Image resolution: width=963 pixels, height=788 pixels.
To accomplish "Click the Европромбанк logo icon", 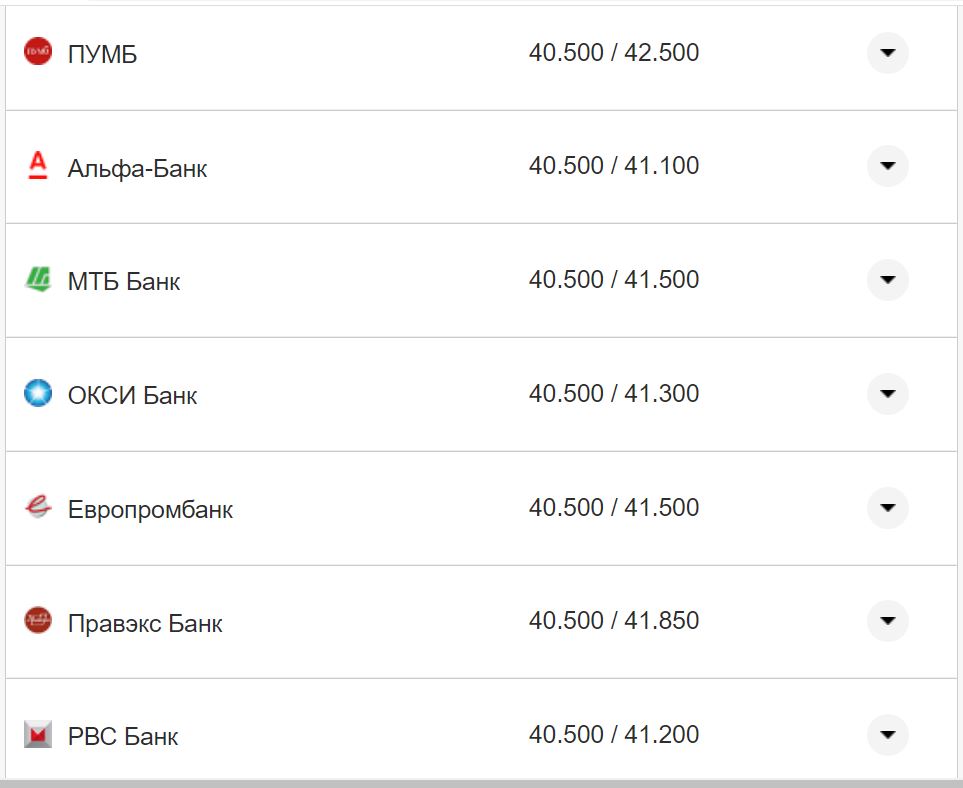I will coord(38,507).
